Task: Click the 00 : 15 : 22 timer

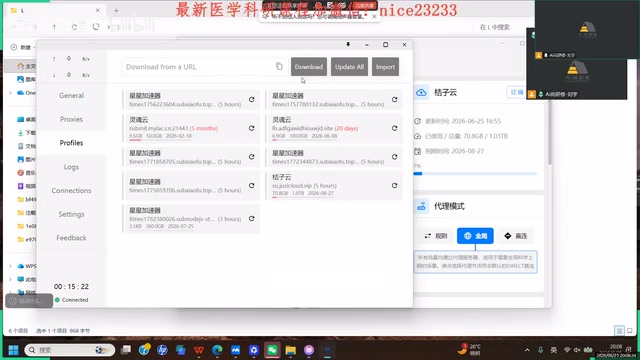Action: coord(71,287)
